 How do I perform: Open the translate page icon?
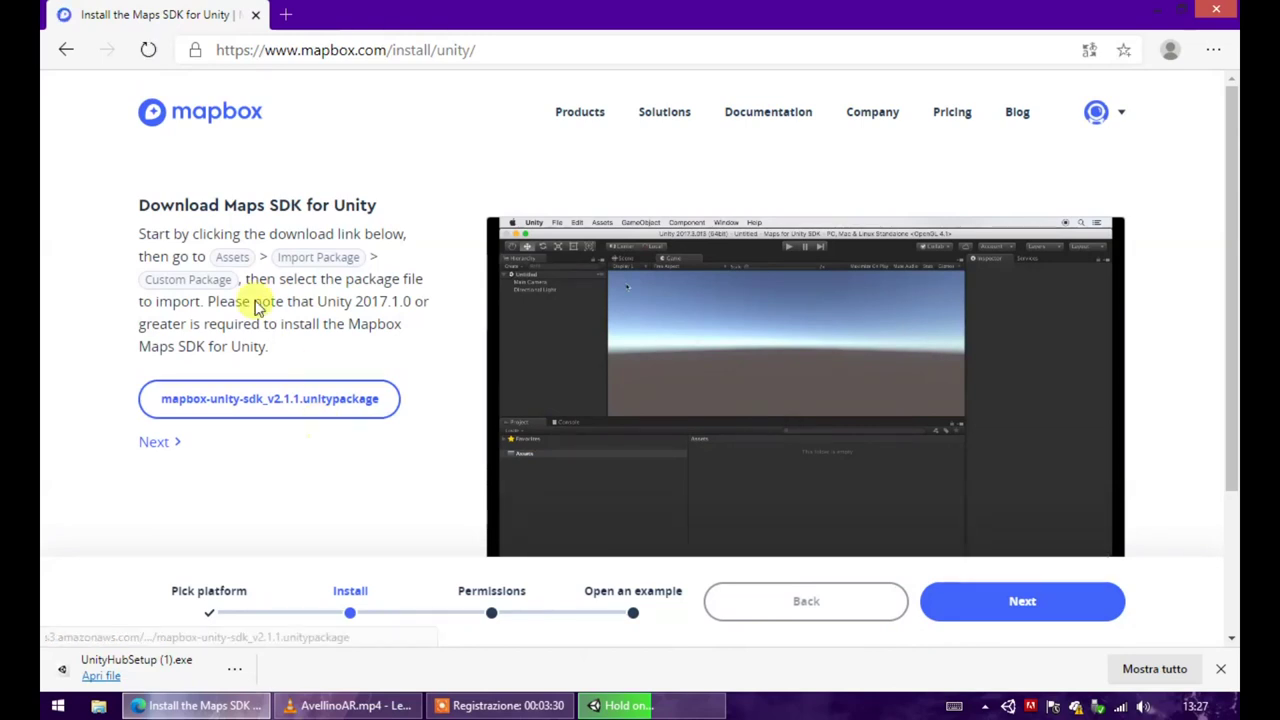click(1089, 50)
